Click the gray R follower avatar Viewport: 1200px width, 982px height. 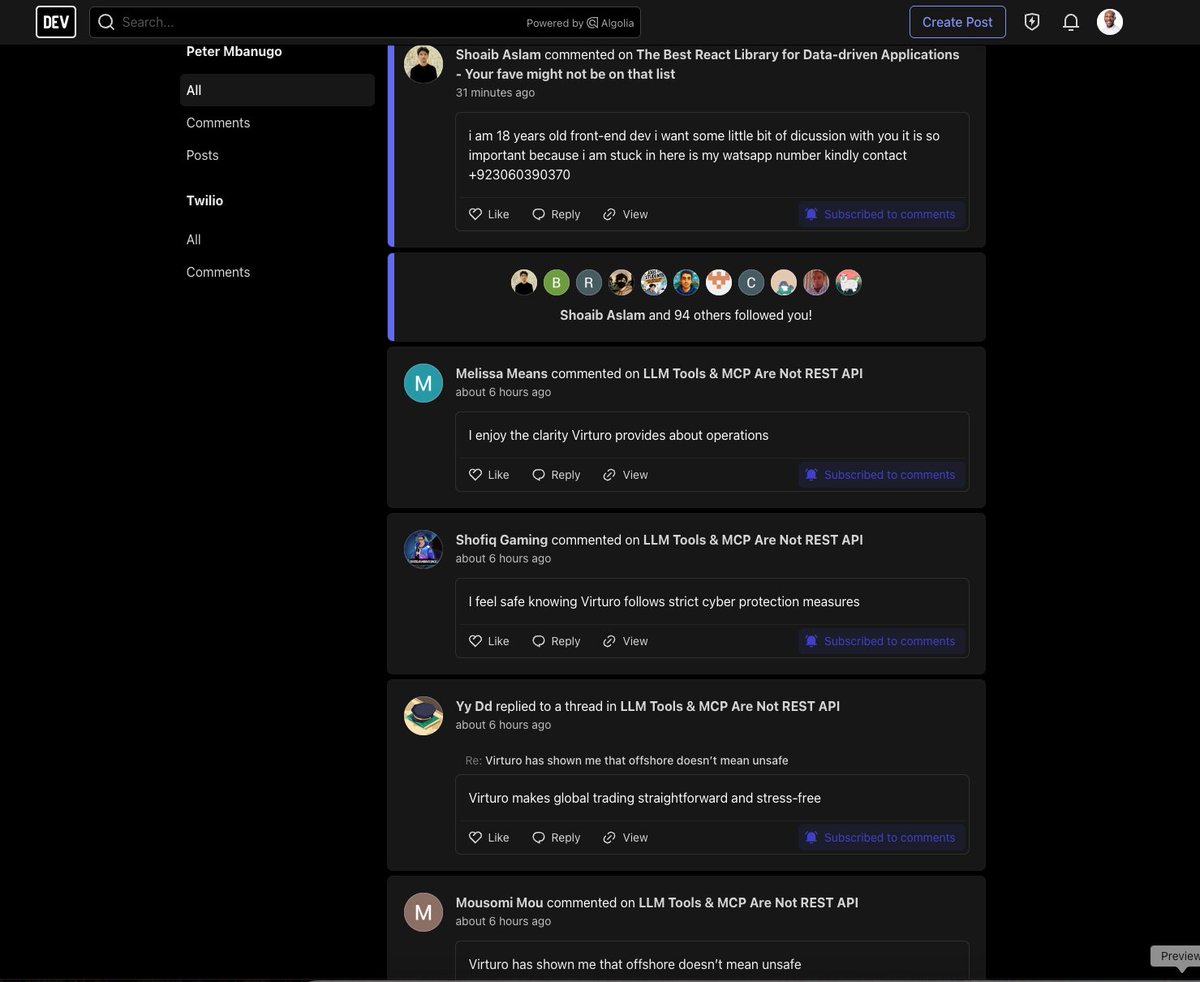[x=589, y=282]
